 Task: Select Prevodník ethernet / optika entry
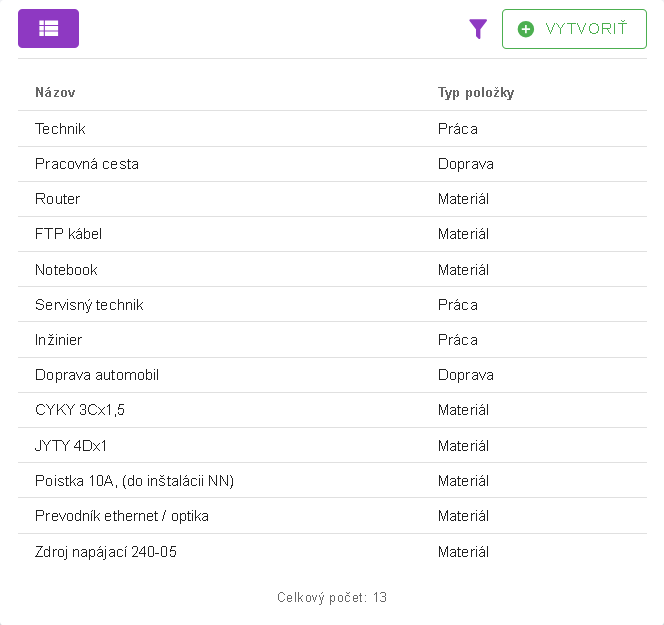pos(122,516)
